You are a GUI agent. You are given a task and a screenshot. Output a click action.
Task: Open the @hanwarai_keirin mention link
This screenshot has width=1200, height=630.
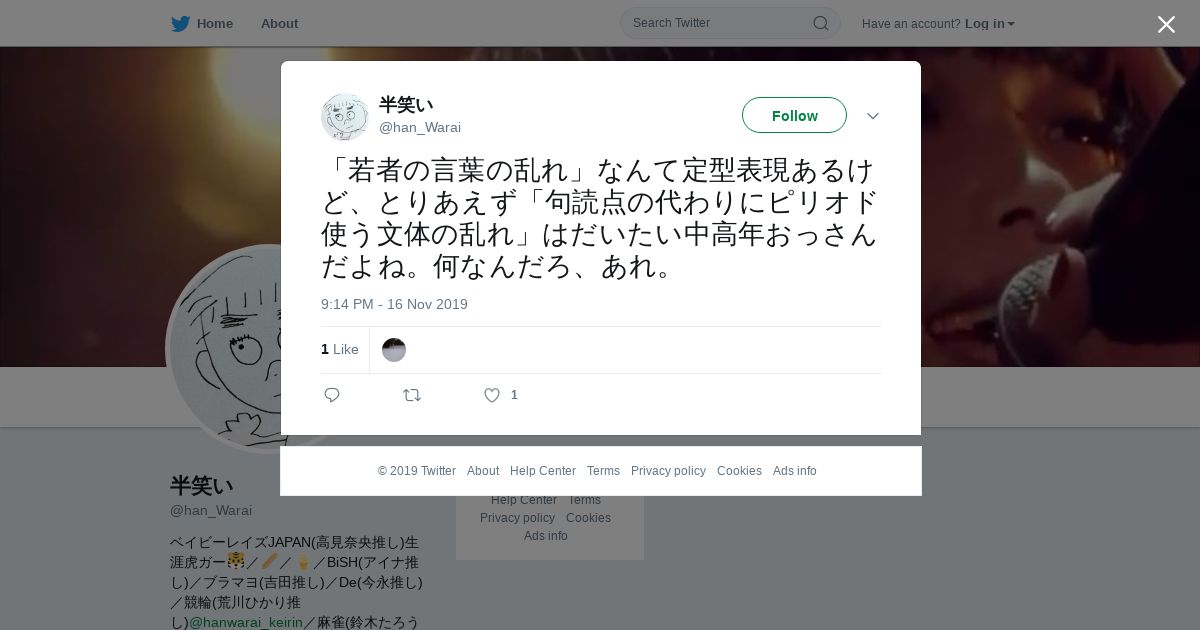click(246, 622)
